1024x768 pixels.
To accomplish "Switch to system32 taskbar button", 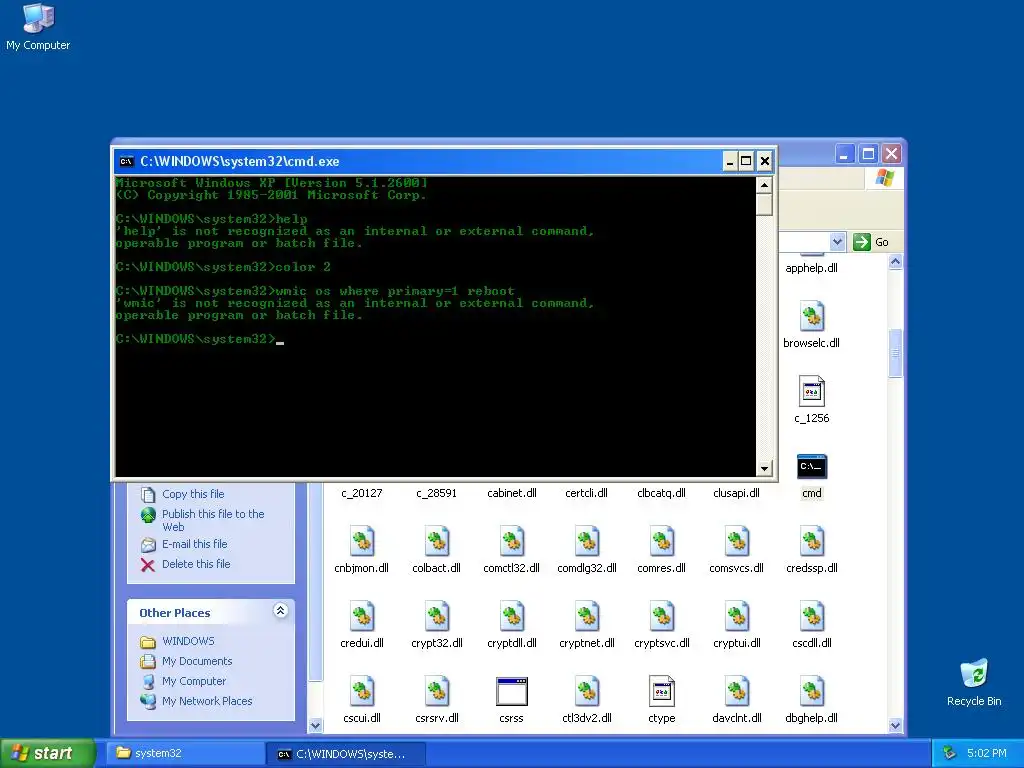I will click(186, 754).
